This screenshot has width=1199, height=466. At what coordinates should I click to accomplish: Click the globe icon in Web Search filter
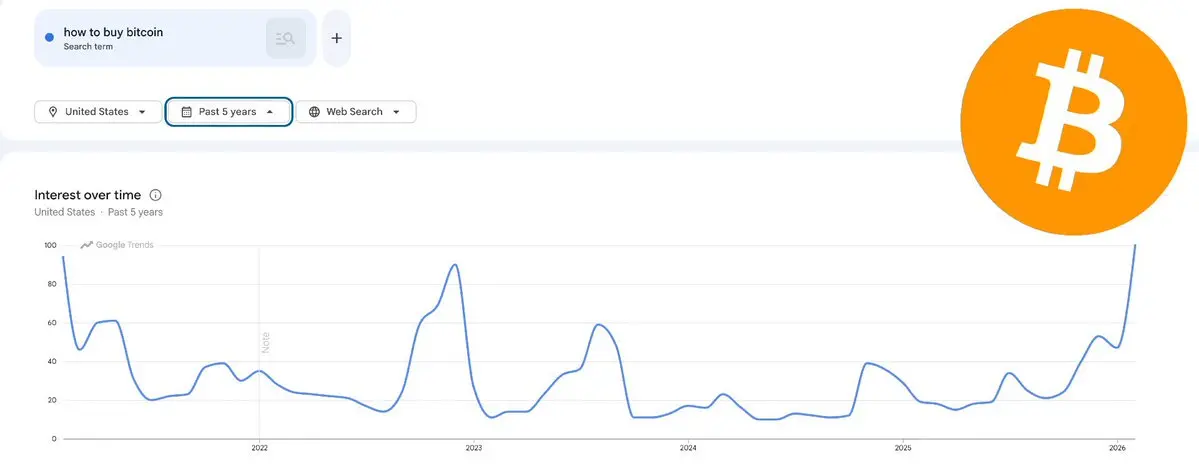pos(314,112)
